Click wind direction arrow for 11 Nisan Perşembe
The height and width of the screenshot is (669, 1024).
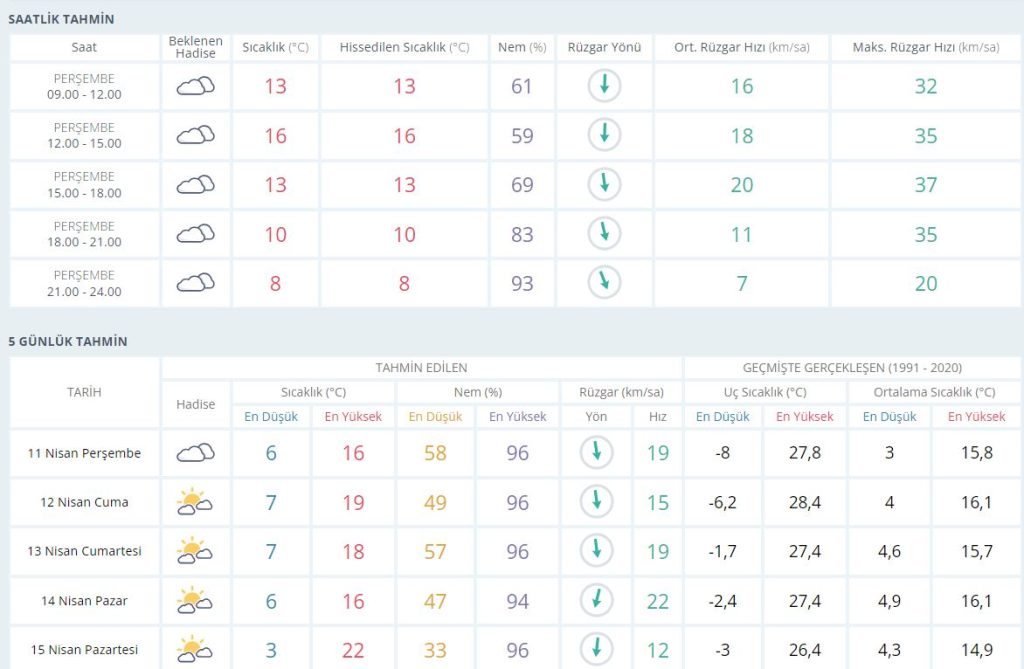597,453
